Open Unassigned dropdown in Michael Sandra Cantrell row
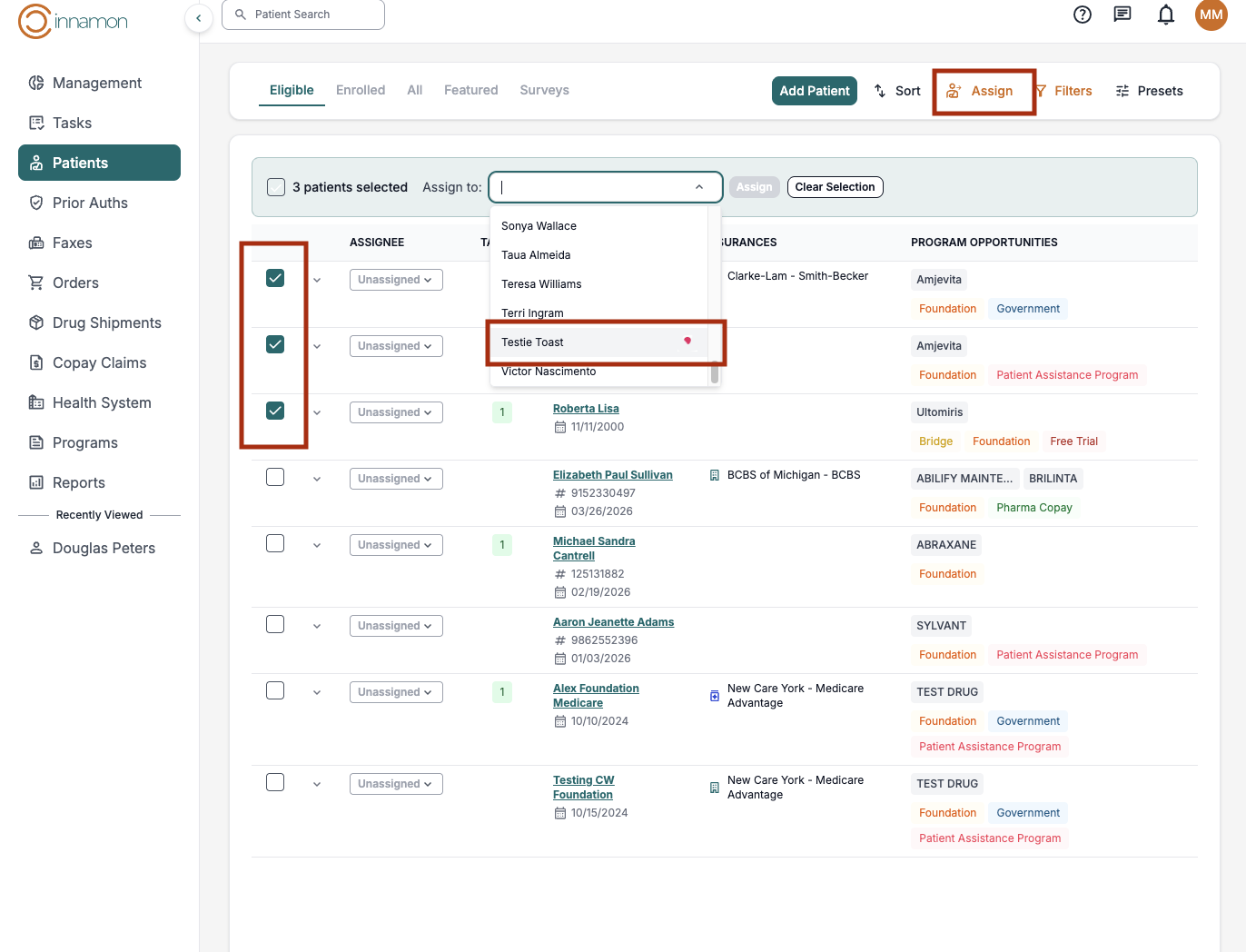Viewport: 1246px width, 952px height. point(396,545)
